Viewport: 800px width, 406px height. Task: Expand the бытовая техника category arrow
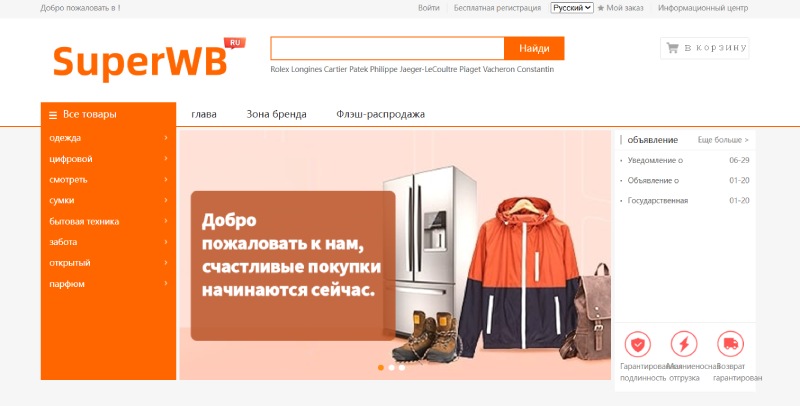click(166, 221)
